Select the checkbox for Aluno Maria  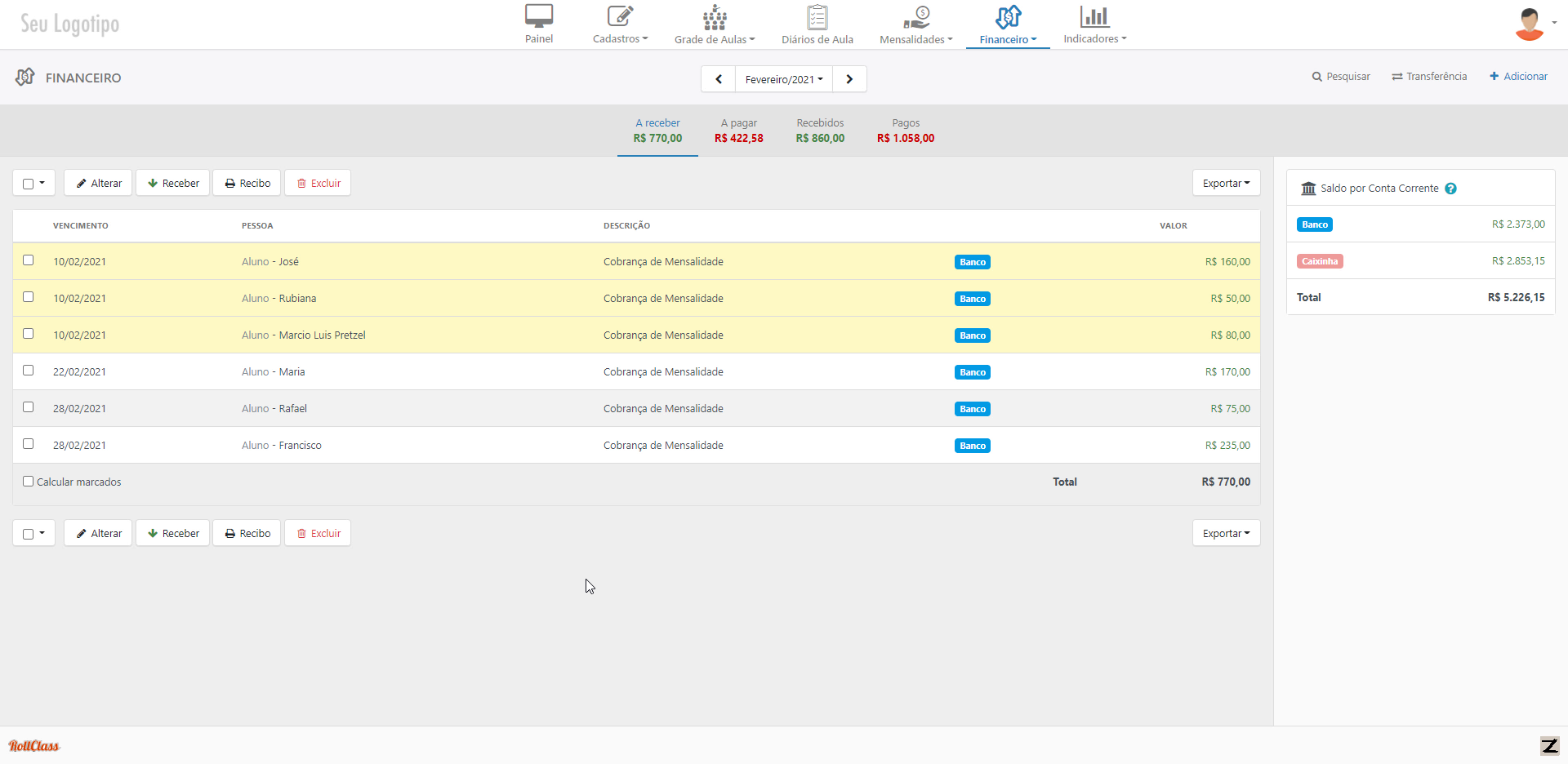click(x=29, y=371)
